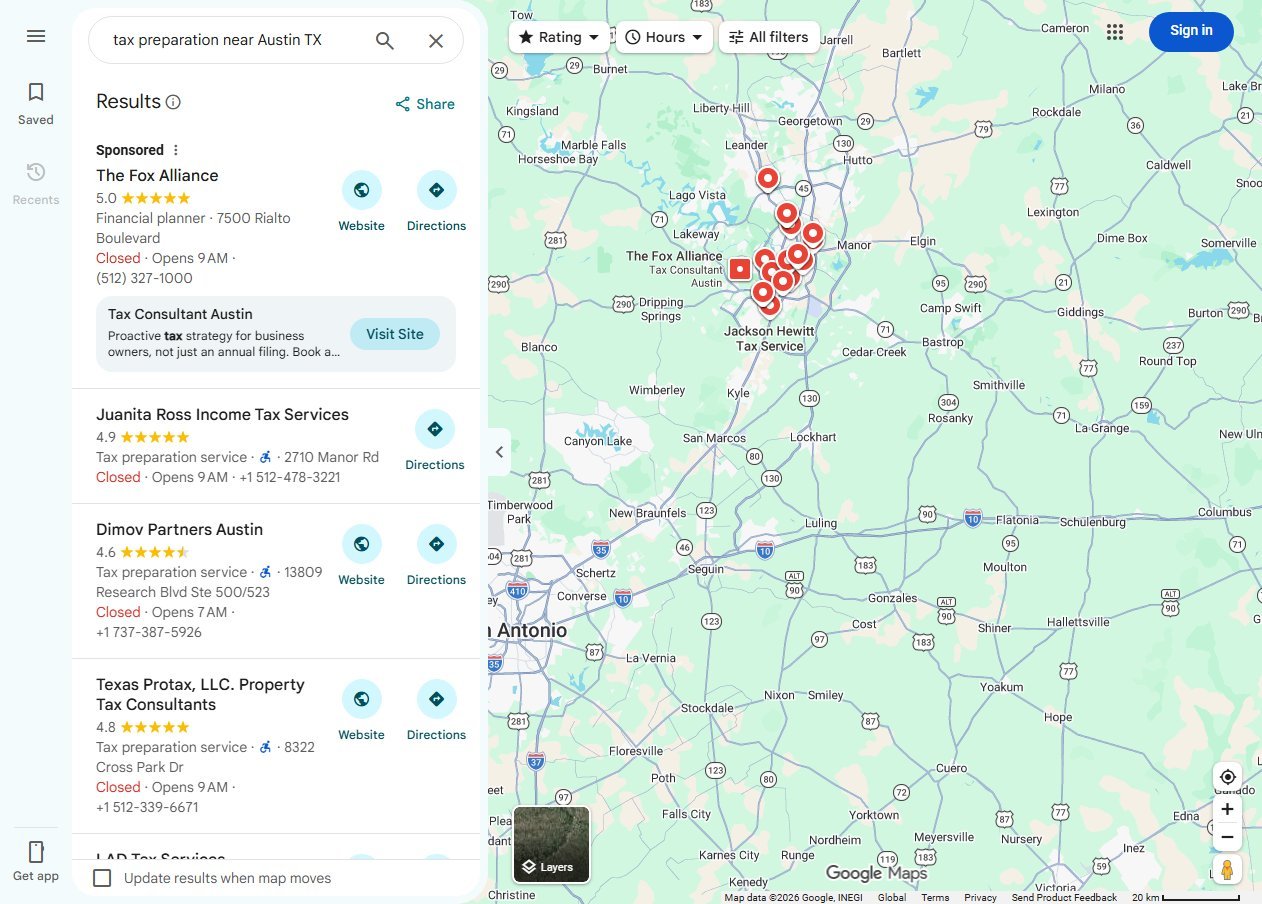
Task: Zoom in on the map
Action: [1227, 809]
